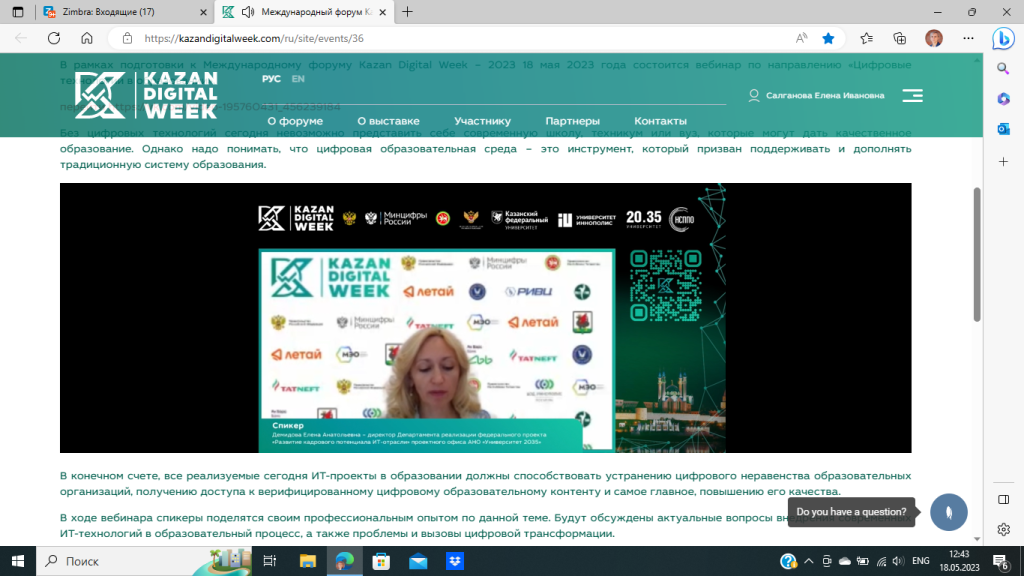
Task: Open Edge Settings and more menu
Action: click(x=968, y=39)
